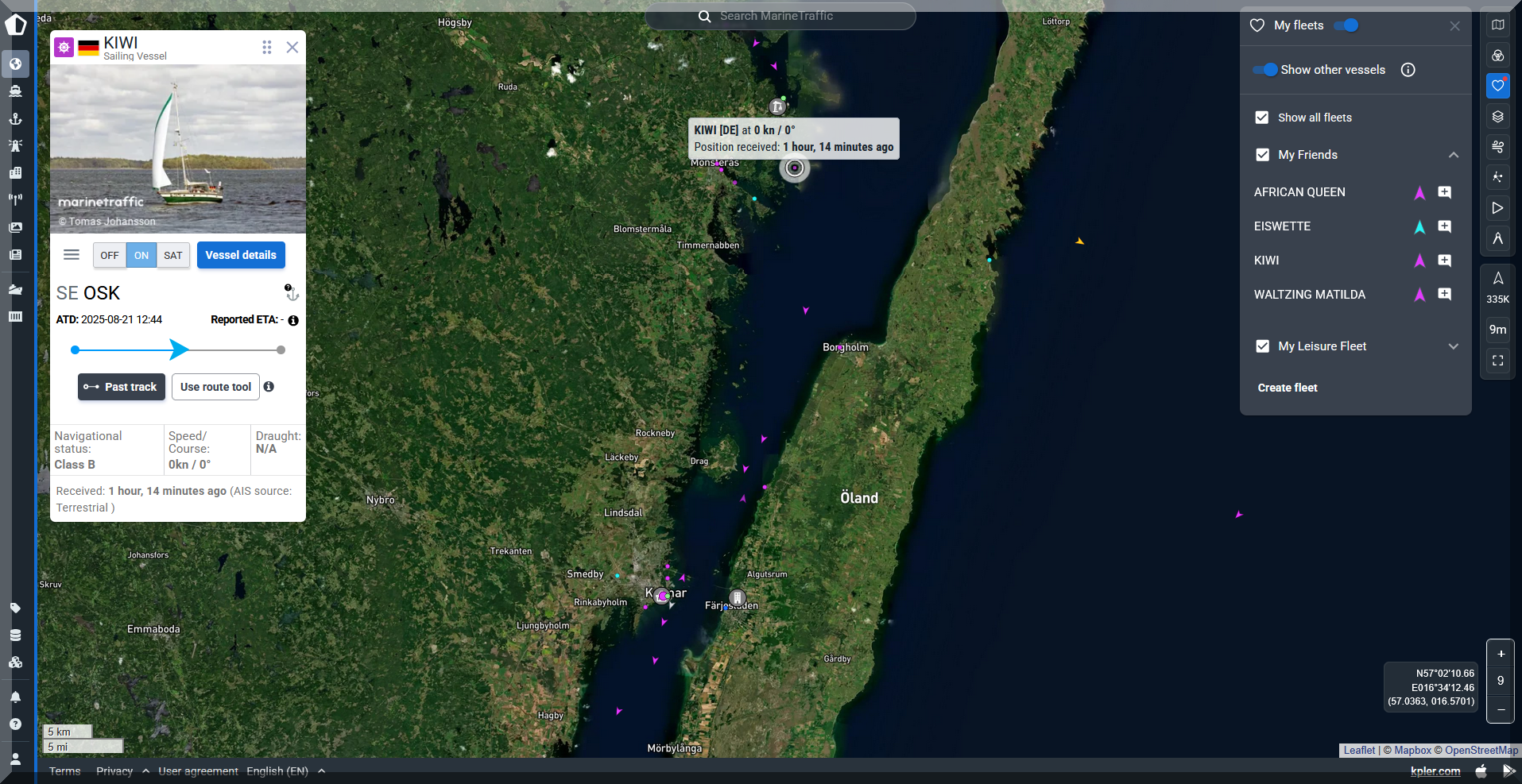Click the Past track button
Screen dimensions: 1522x784
tap(122, 387)
